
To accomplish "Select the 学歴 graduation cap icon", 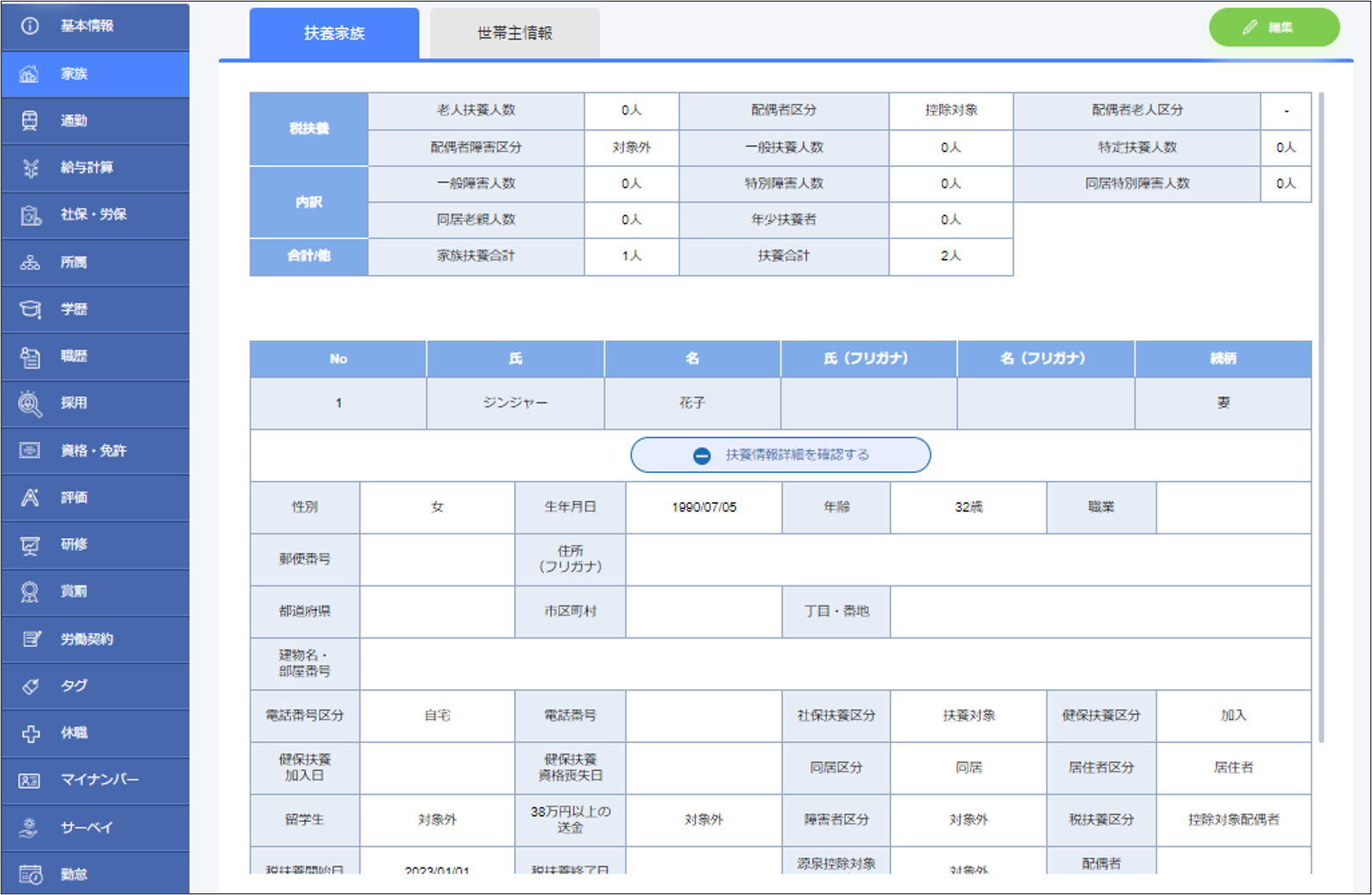I will point(30,309).
